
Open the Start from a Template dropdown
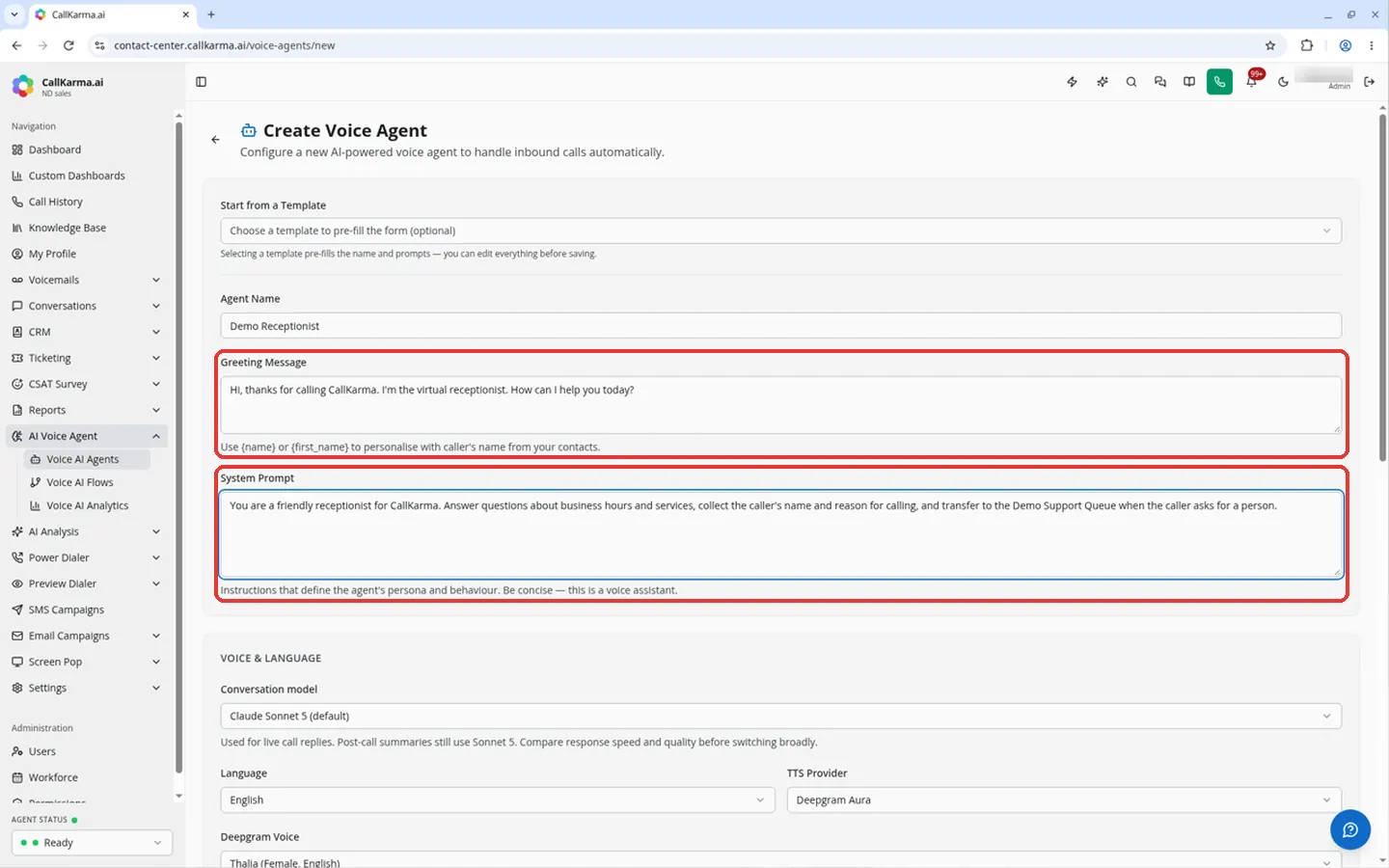tap(780, 231)
